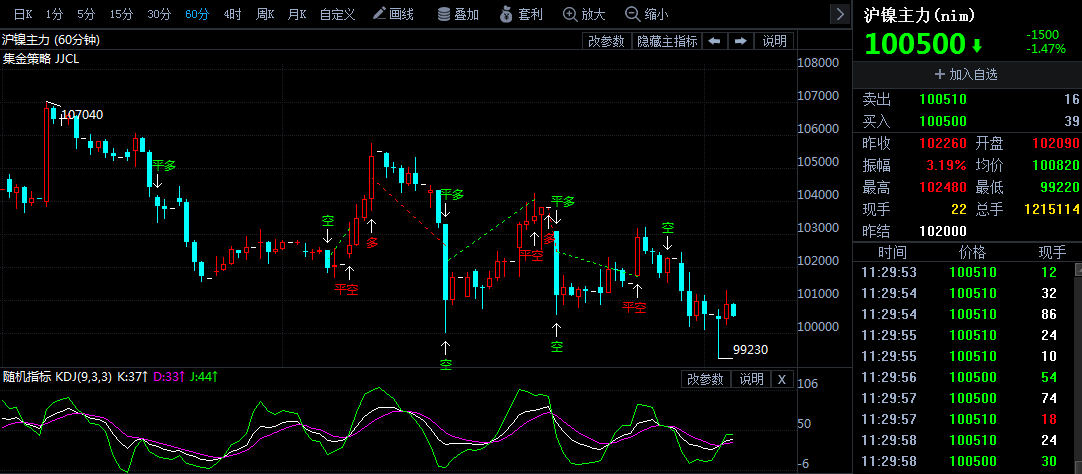Click the 现手 column header

coord(1052,253)
